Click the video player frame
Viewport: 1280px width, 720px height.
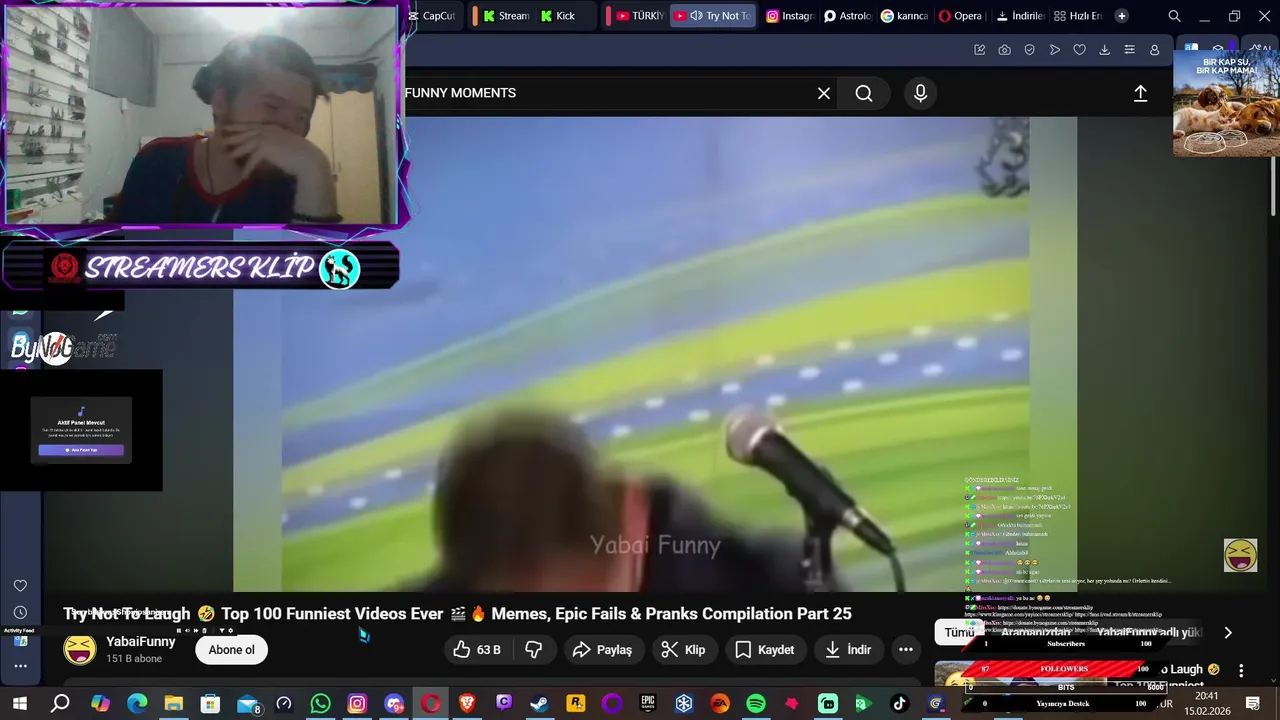[x=655, y=354]
